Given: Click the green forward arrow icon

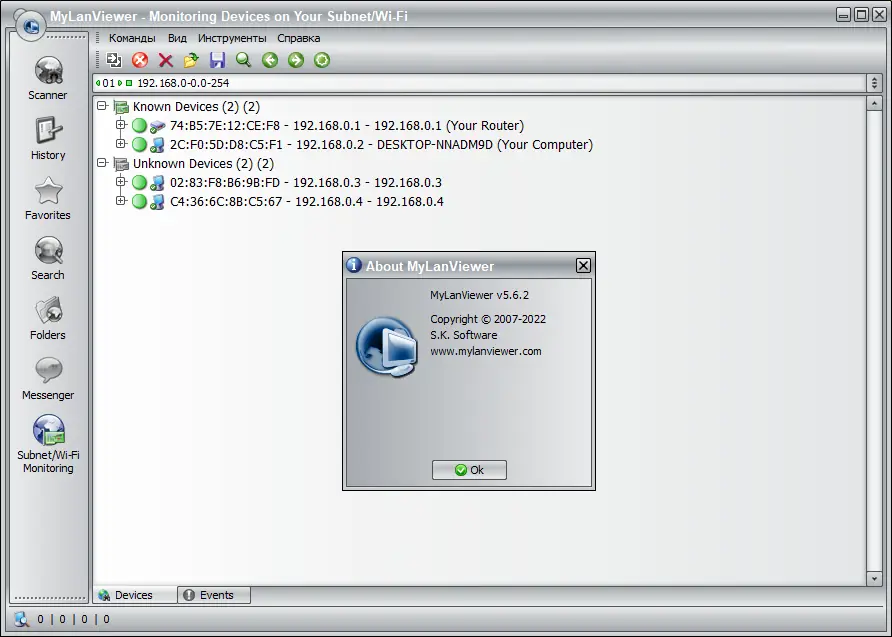Looking at the screenshot, I should [x=296, y=60].
